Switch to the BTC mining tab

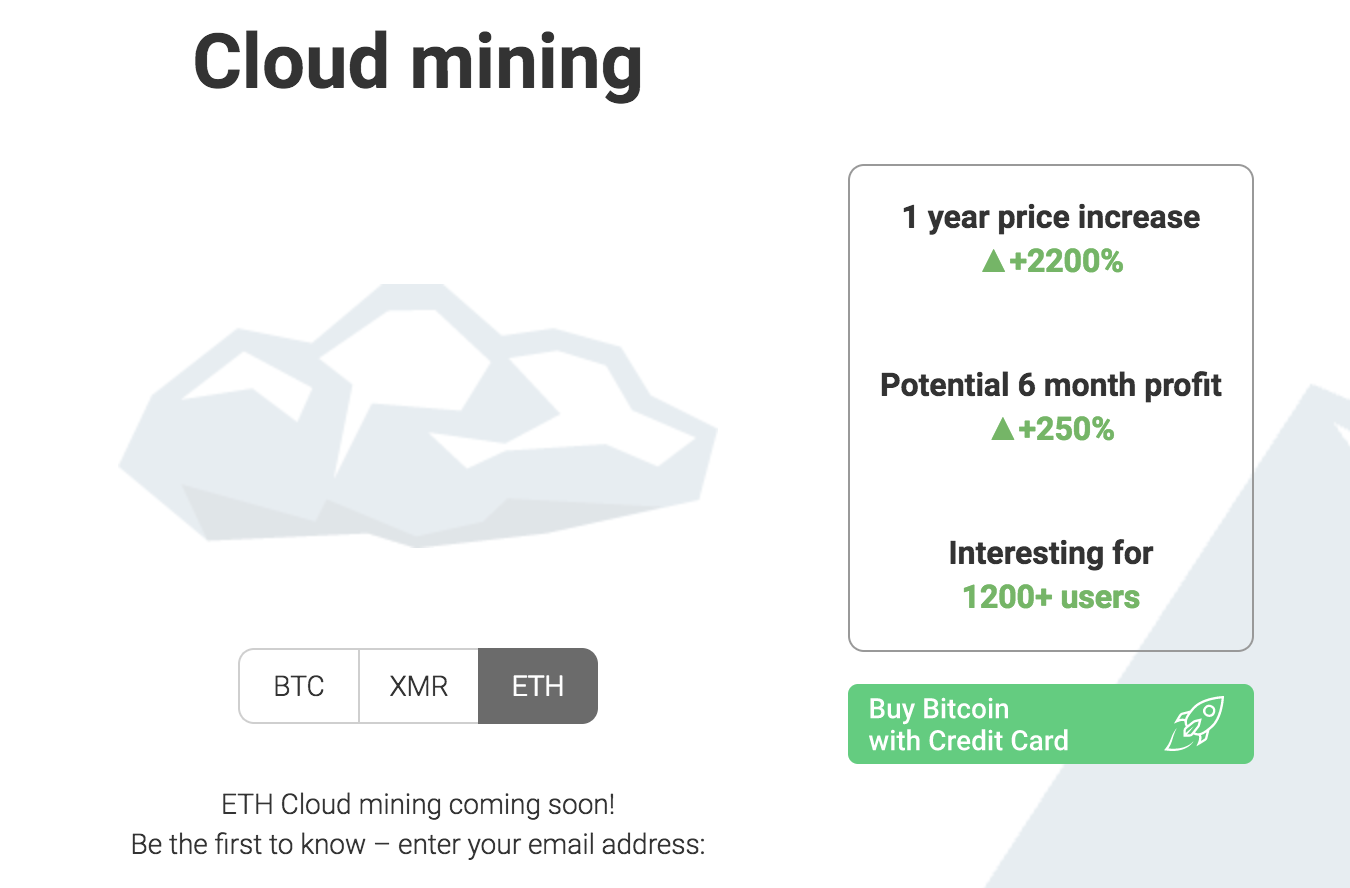pyautogui.click(x=299, y=686)
